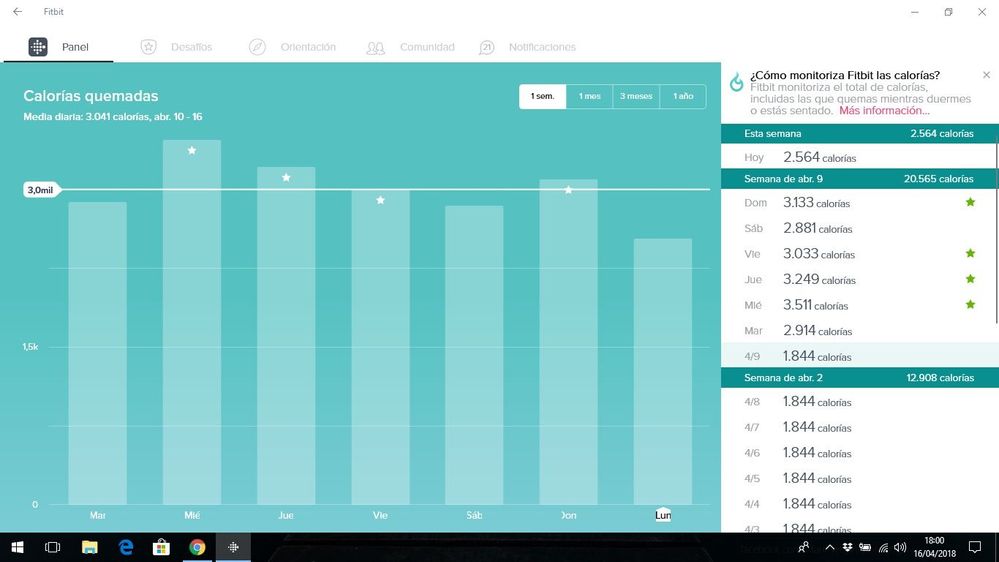
Task: Open the Windows Start menu
Action: tap(17, 547)
